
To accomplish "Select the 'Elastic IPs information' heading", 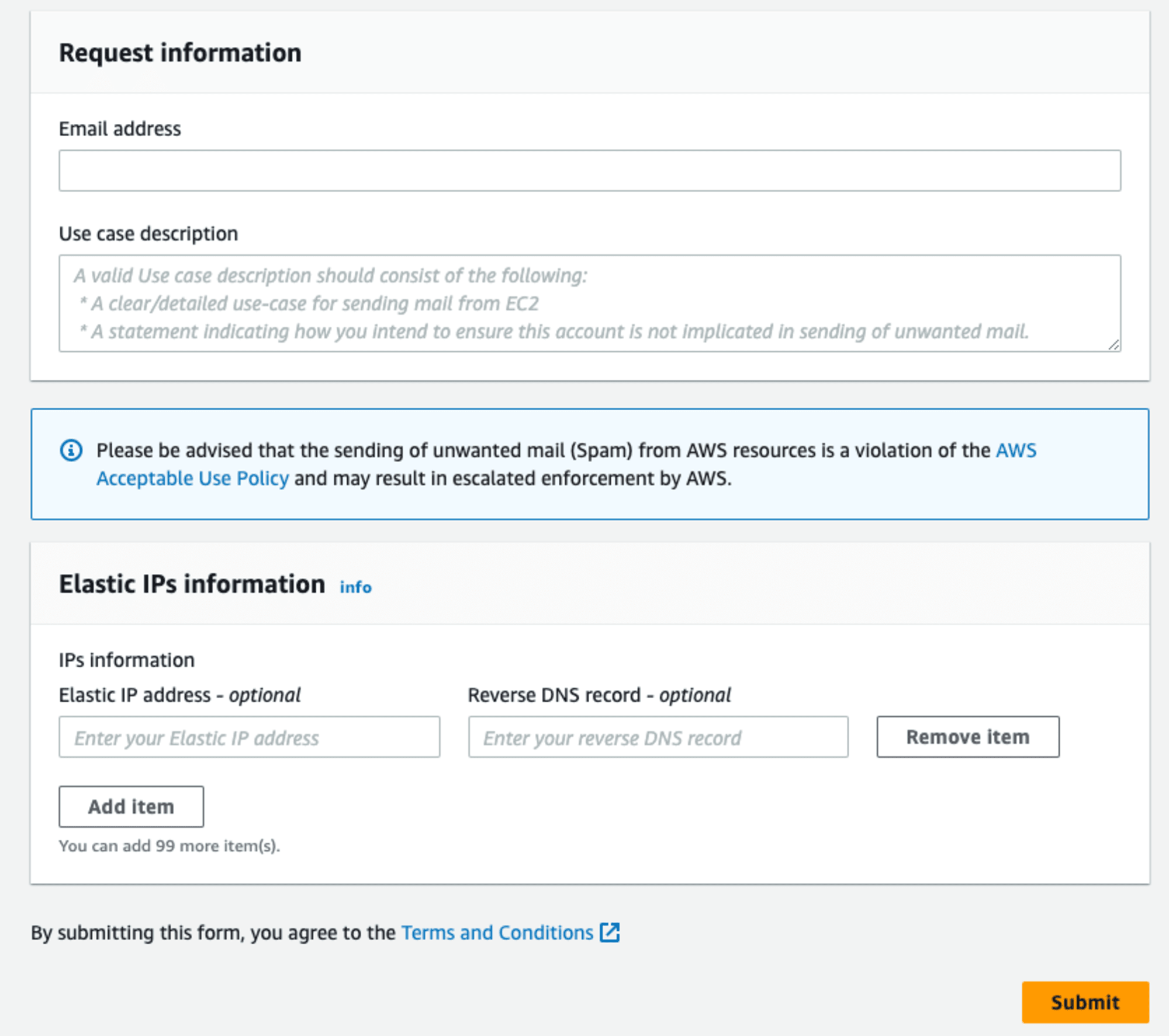I will [192, 584].
